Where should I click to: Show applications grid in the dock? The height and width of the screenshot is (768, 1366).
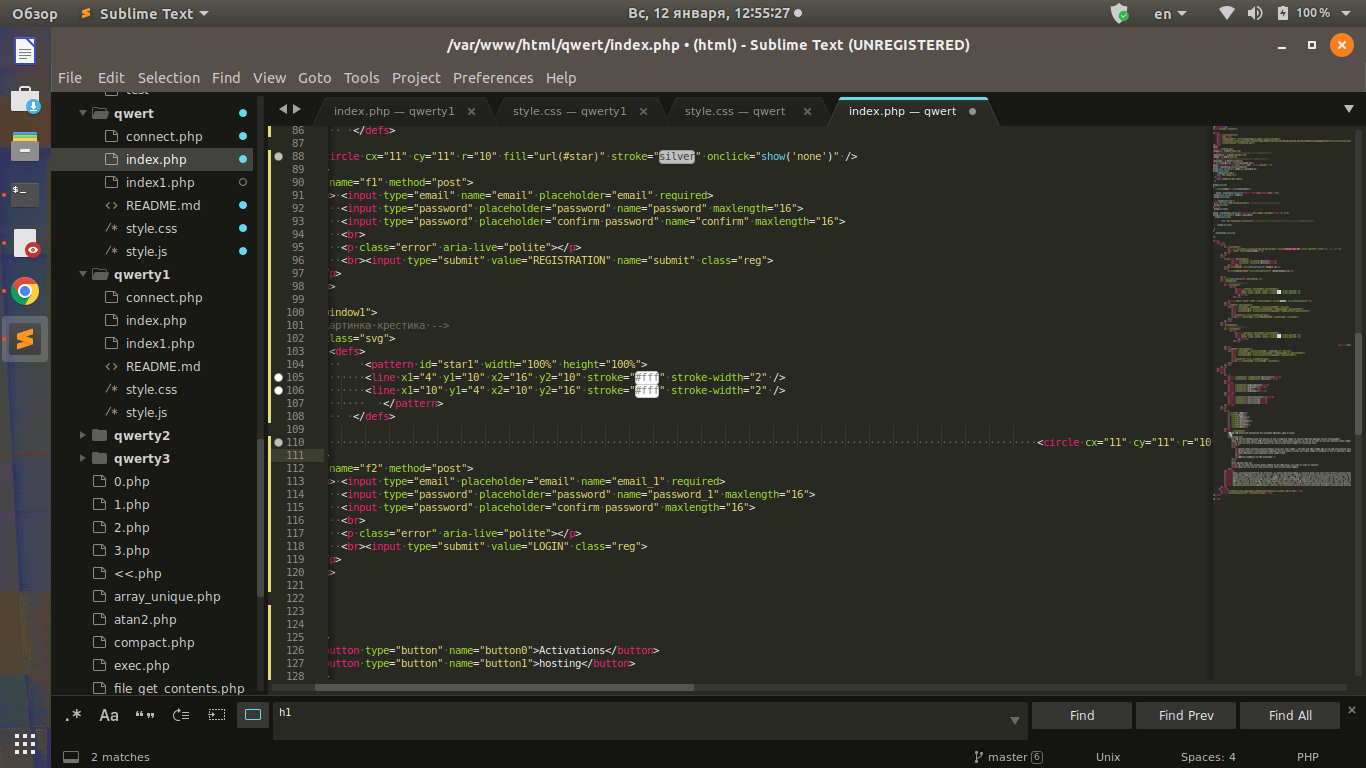click(x=25, y=743)
